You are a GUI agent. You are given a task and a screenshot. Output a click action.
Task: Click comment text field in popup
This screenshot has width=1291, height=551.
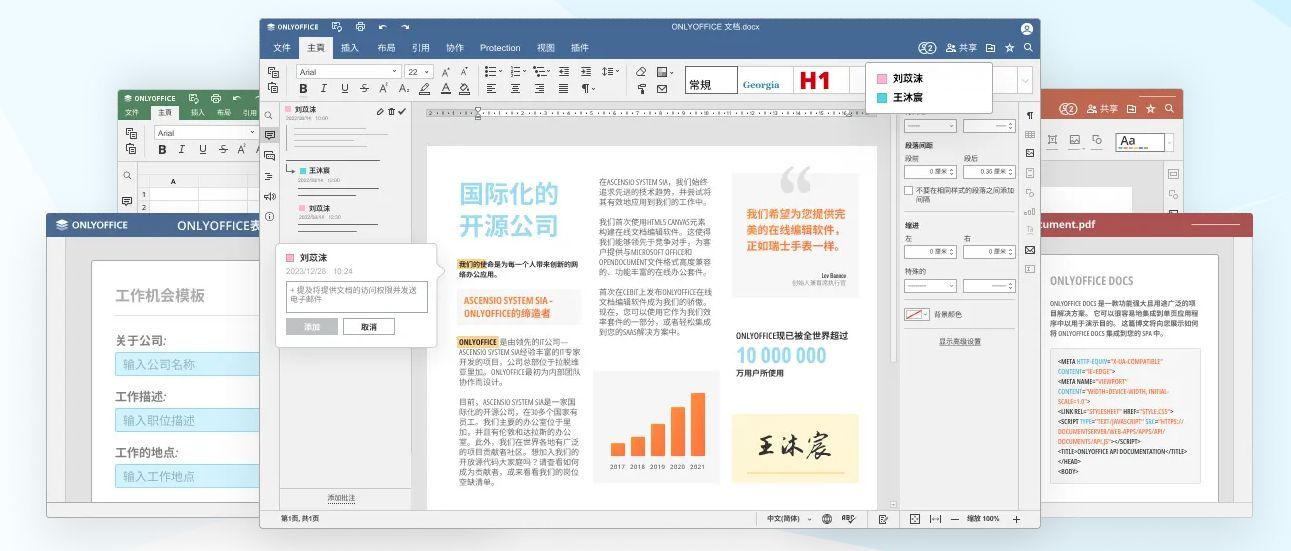(x=357, y=297)
